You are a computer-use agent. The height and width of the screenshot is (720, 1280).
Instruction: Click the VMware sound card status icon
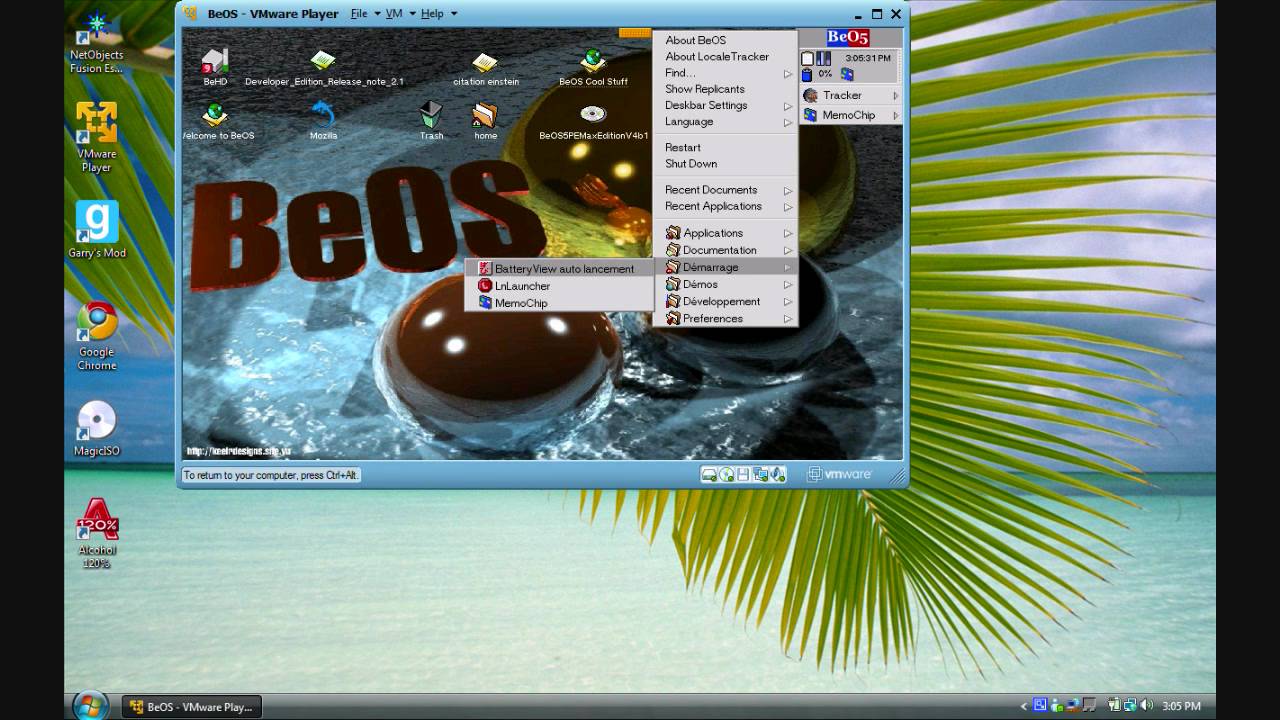click(778, 475)
